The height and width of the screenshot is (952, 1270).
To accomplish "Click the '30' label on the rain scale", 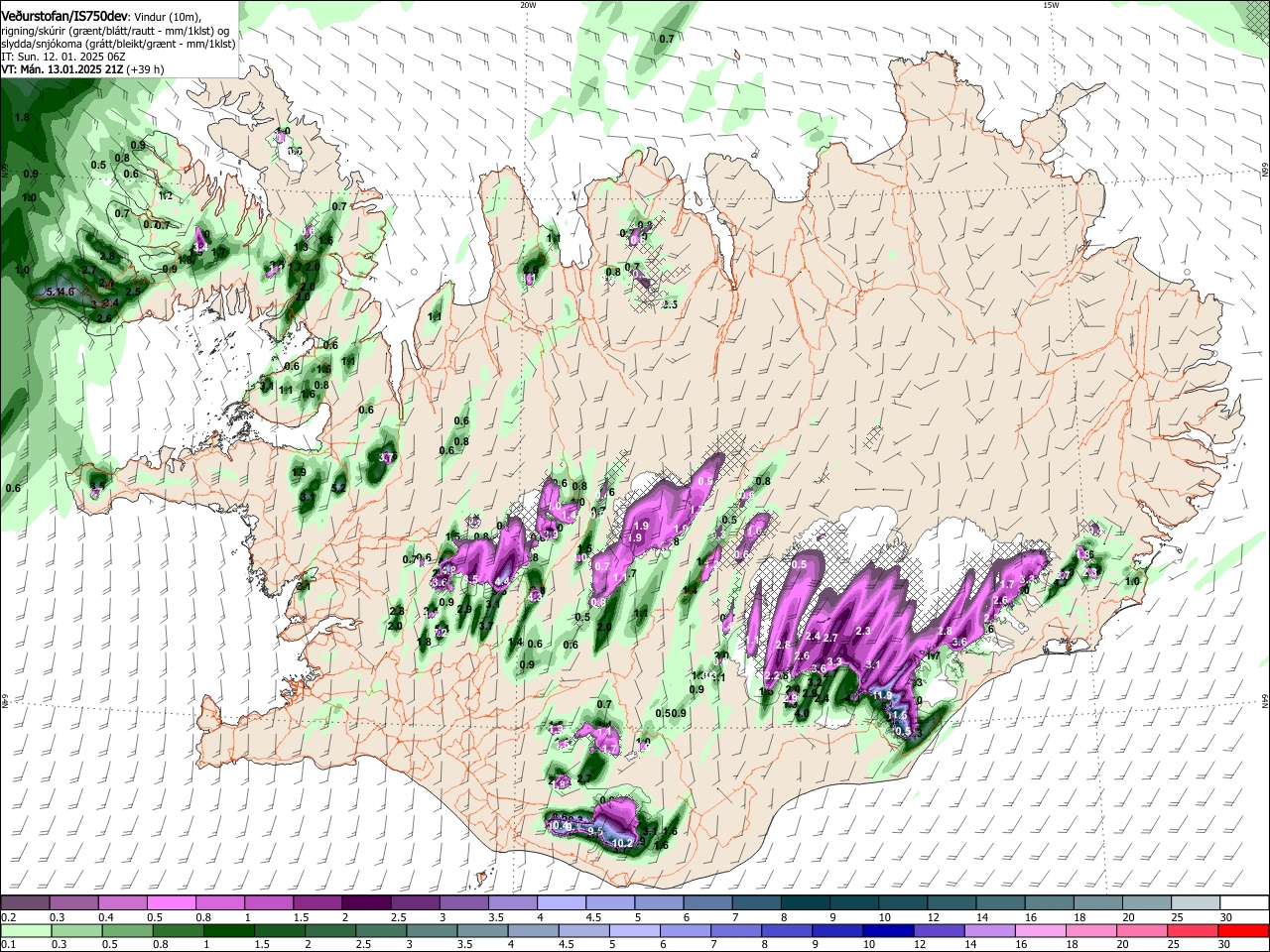I will (1226, 945).
